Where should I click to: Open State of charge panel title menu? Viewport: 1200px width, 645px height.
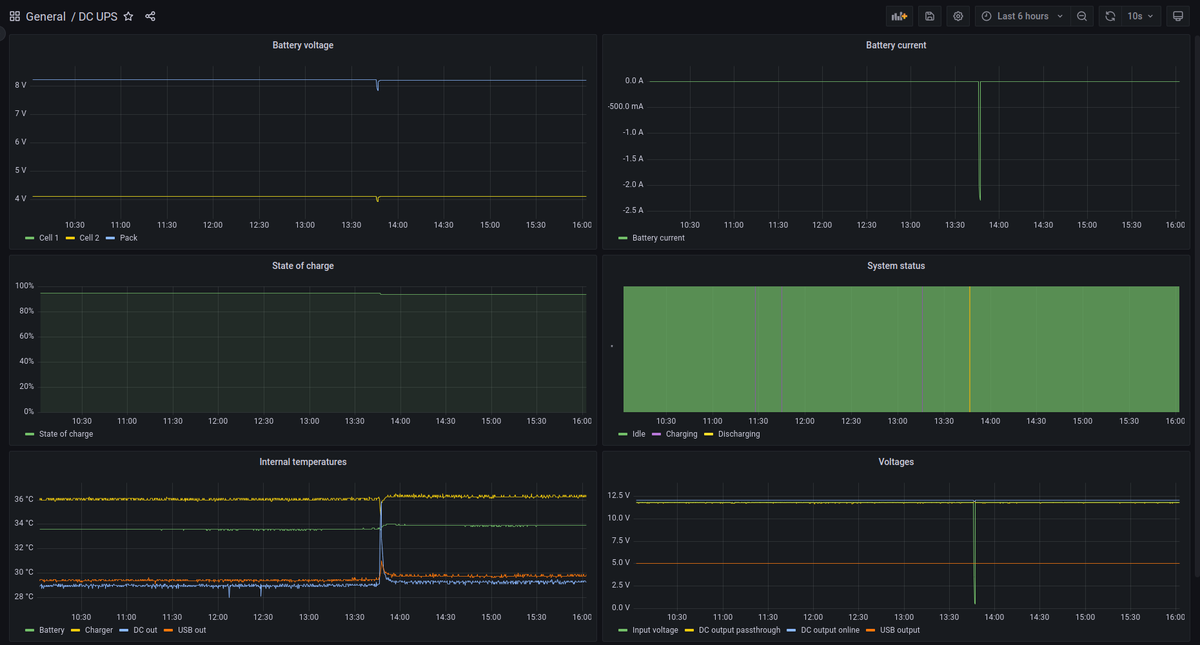coord(303,266)
